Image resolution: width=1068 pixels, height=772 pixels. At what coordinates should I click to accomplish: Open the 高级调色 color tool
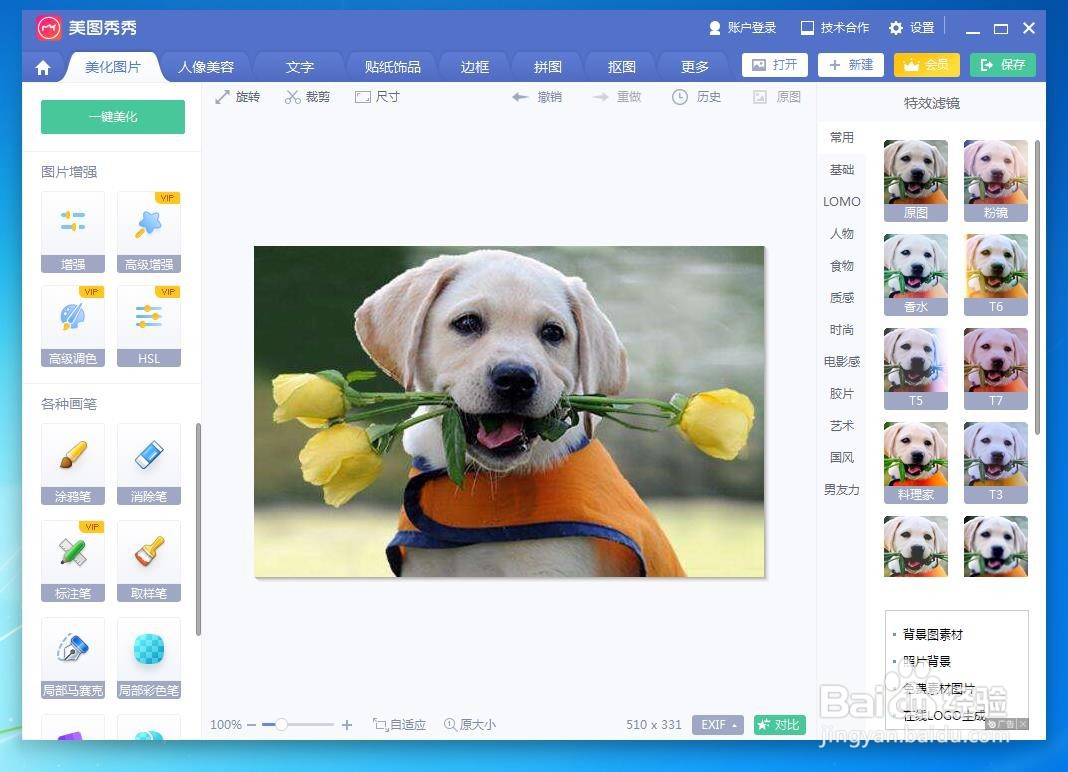tap(73, 326)
